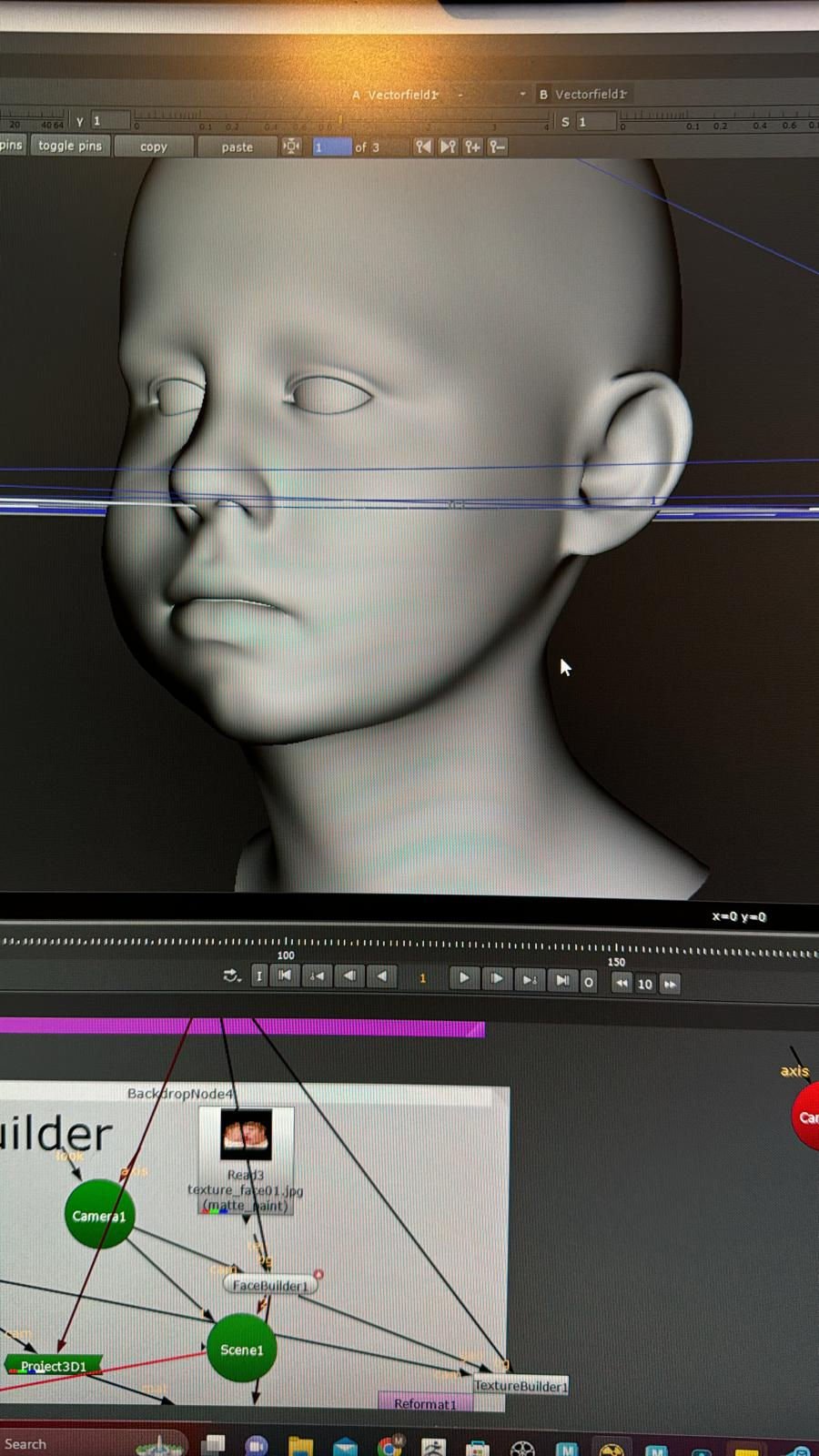Open the A input Vectorfield1 dropdown
The image size is (819, 1456).
tap(402, 95)
